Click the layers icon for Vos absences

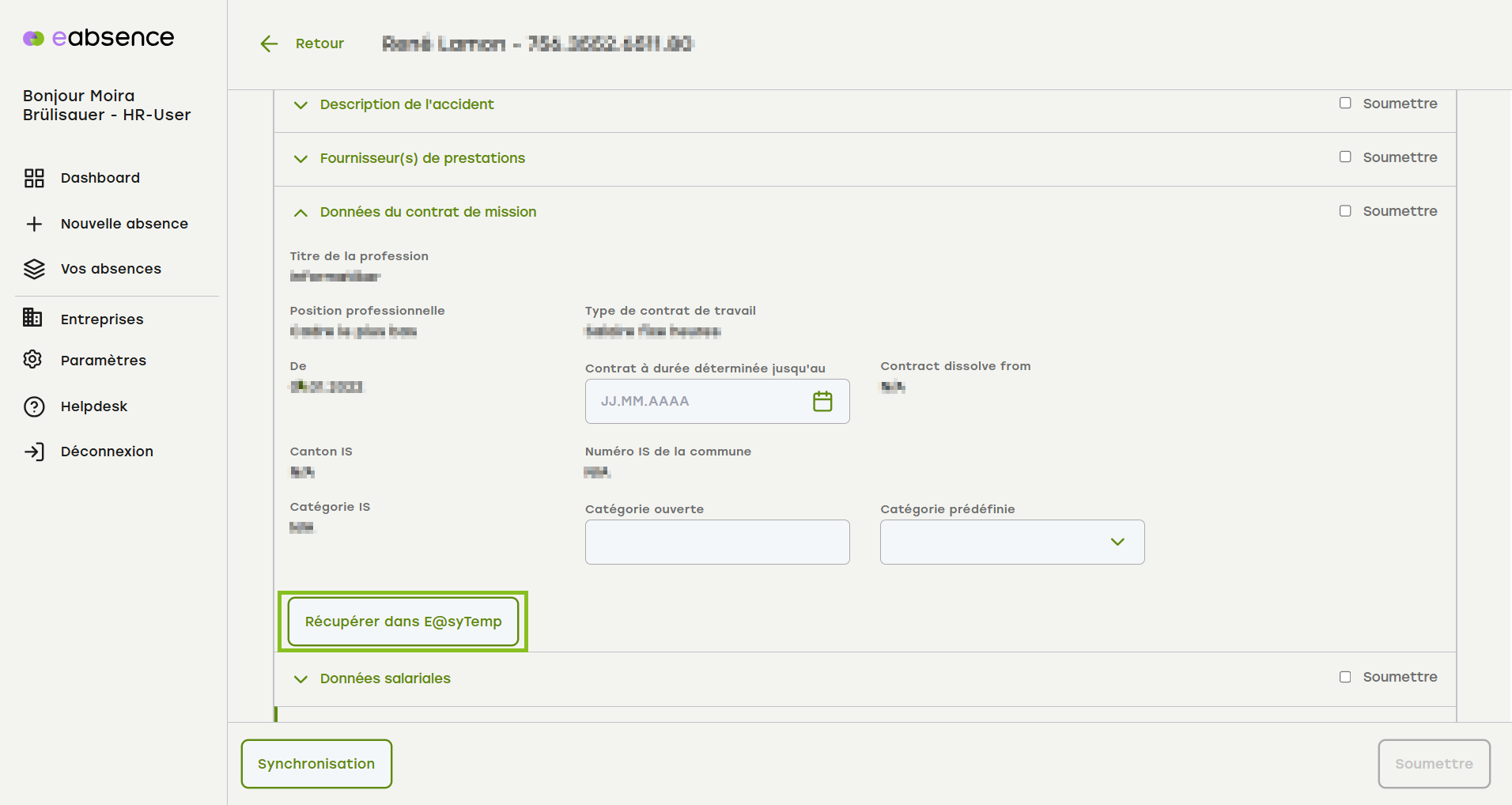point(34,269)
